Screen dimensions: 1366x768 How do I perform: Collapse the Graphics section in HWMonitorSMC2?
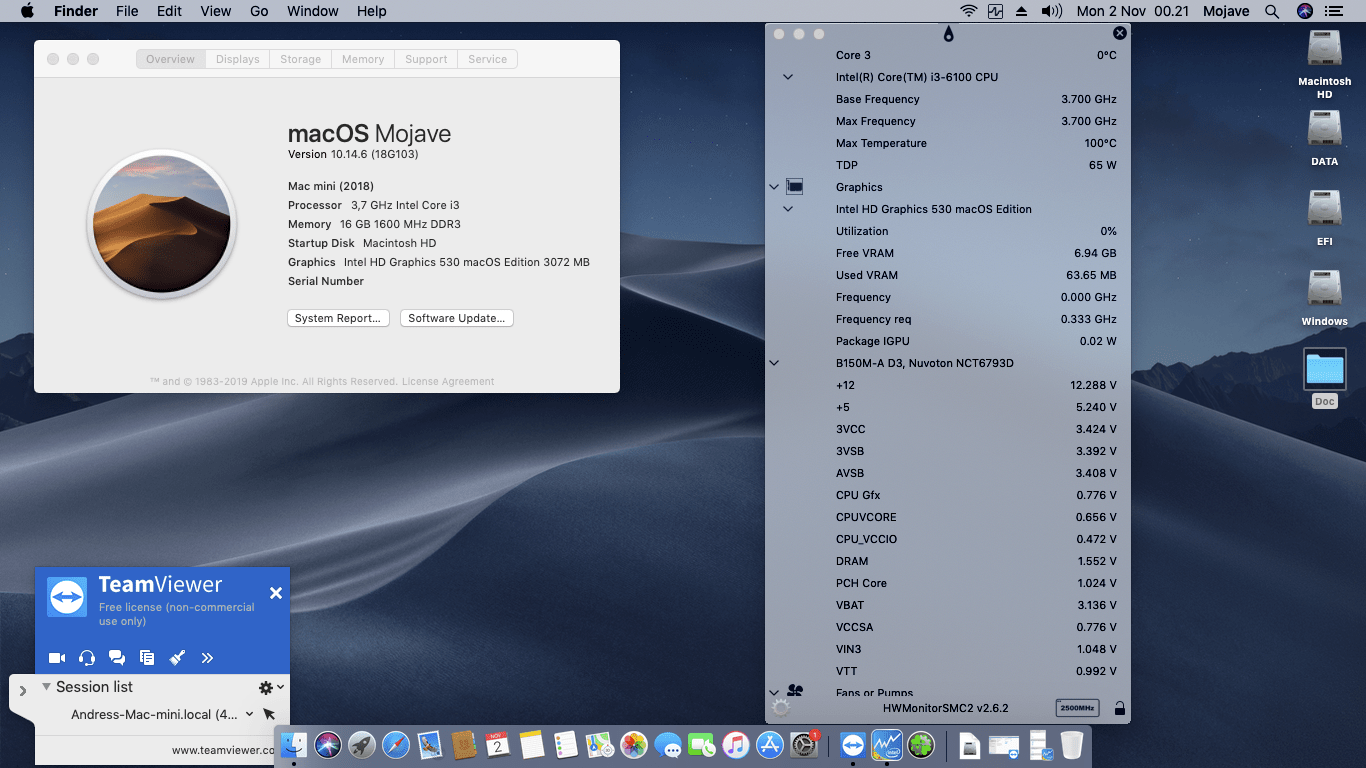pos(773,186)
